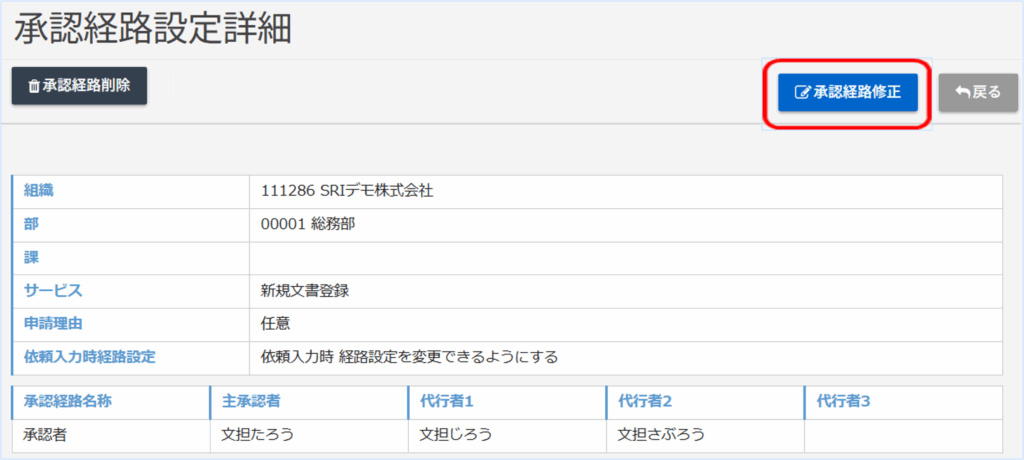The width and height of the screenshot is (1024, 460).
Task: Select the 文担じろう cell under 代行者1
Action: pyautogui.click(x=457, y=434)
